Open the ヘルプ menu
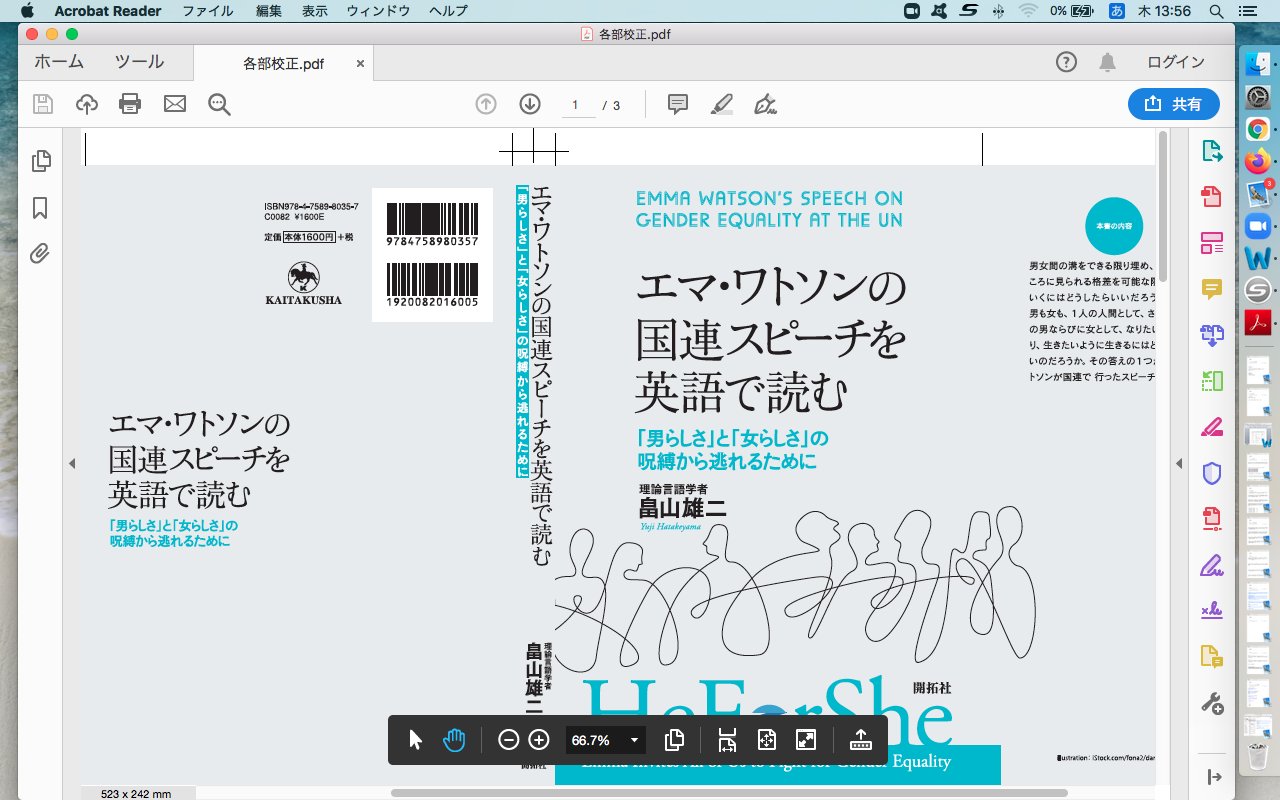 [x=447, y=11]
